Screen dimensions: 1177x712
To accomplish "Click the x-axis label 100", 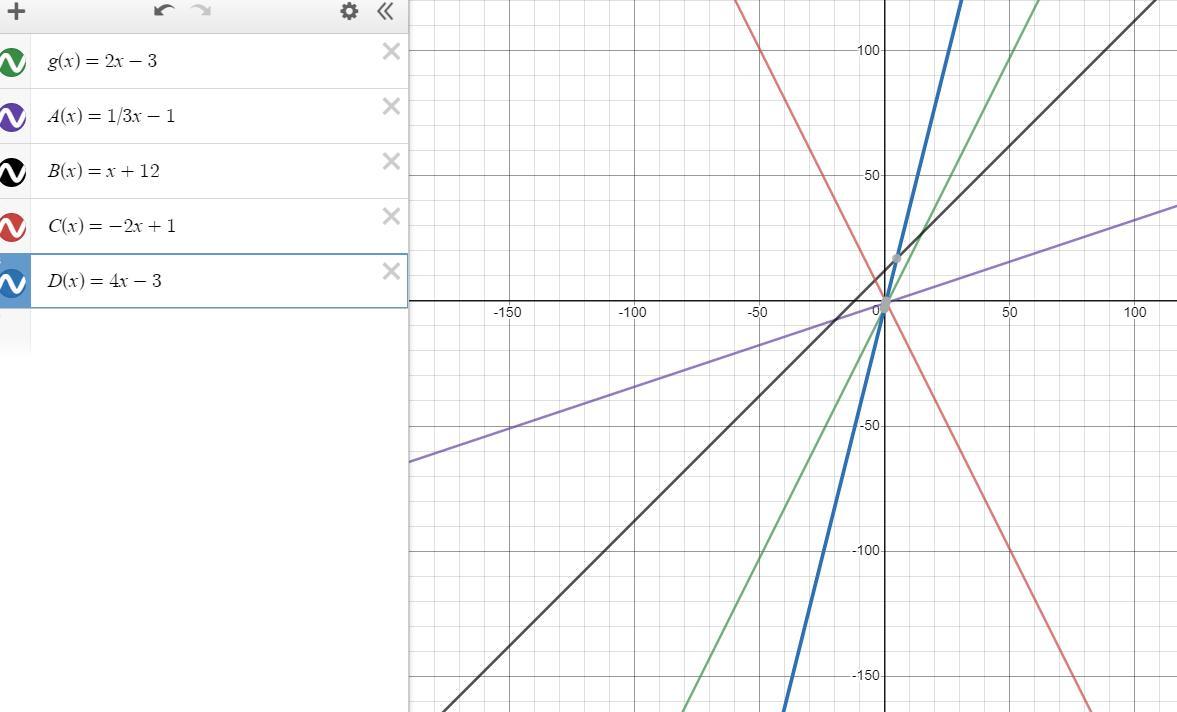I will [1135, 313].
